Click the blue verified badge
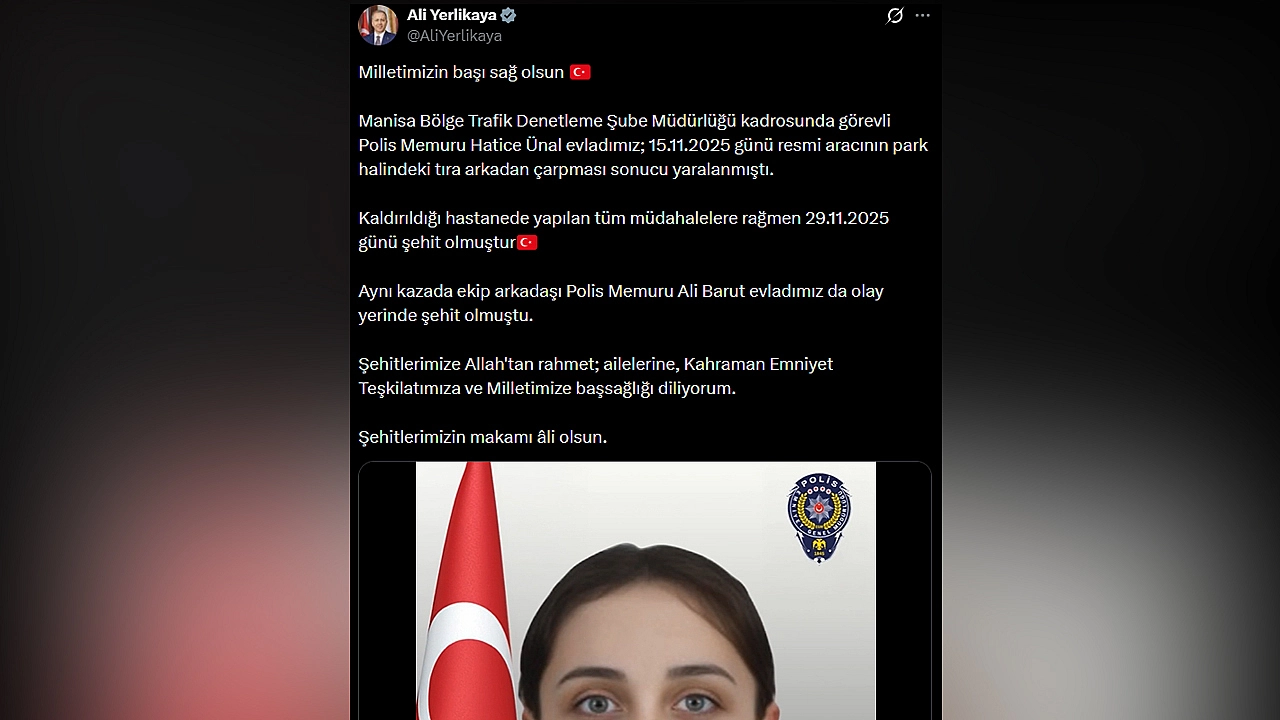 pyautogui.click(x=508, y=15)
